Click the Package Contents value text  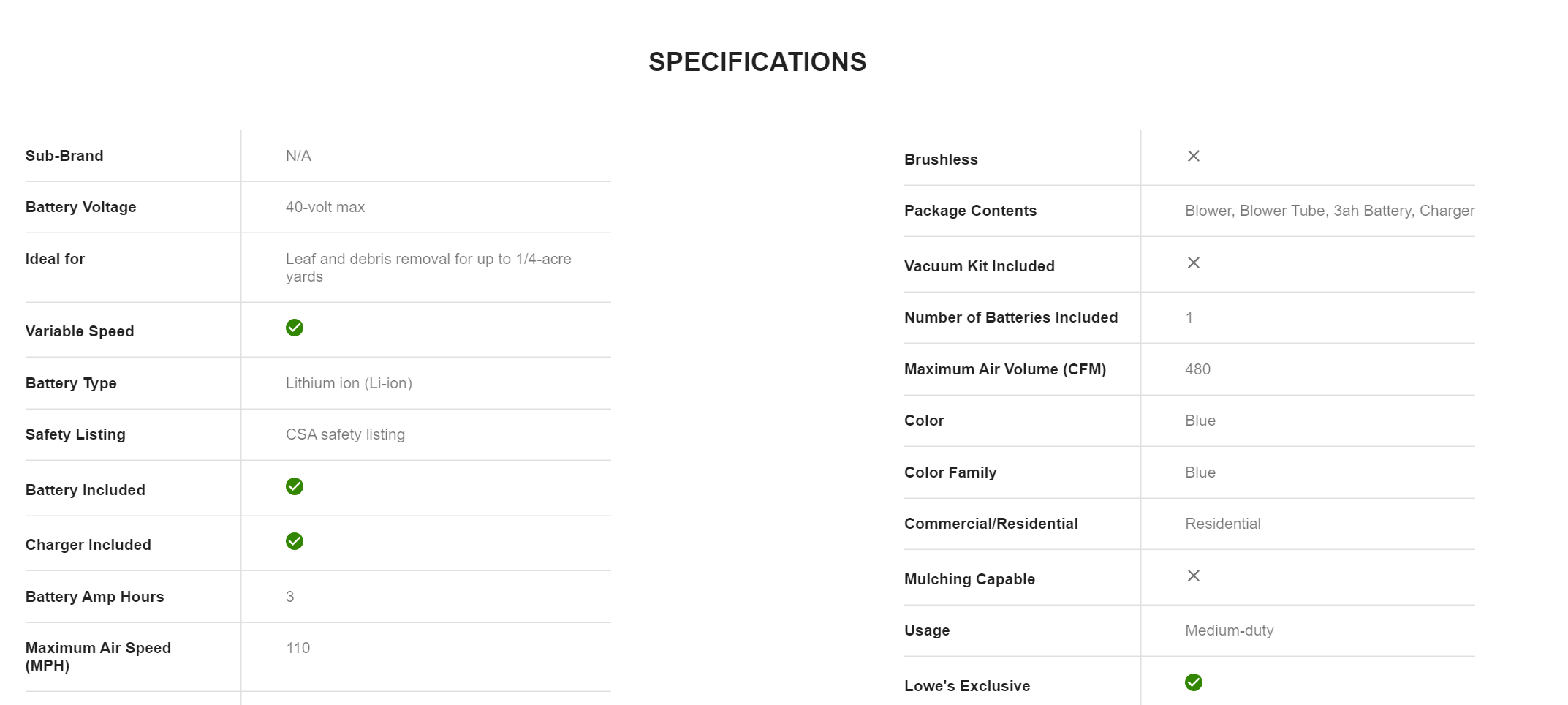click(x=1329, y=211)
